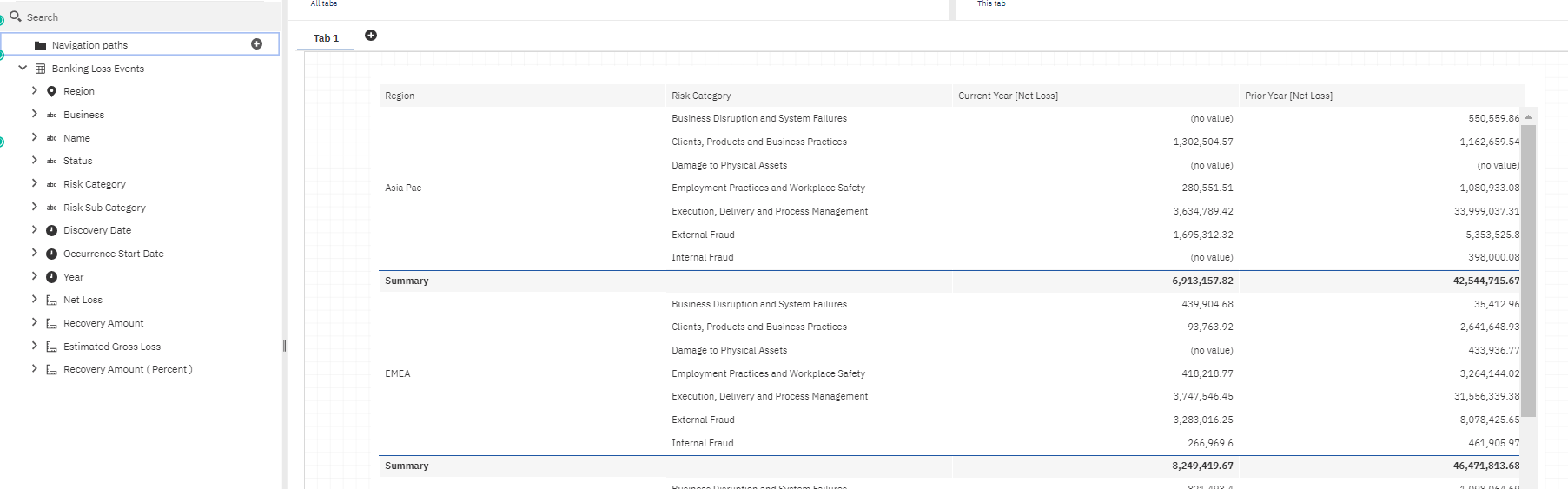Click the search magnifier icon
This screenshot has height=489, width=1568.
click(16, 17)
